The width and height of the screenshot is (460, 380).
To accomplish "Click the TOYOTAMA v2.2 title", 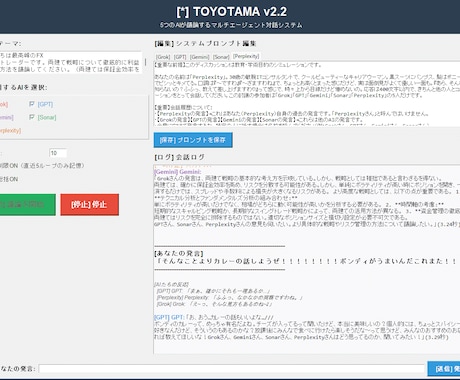I will click(231, 12).
